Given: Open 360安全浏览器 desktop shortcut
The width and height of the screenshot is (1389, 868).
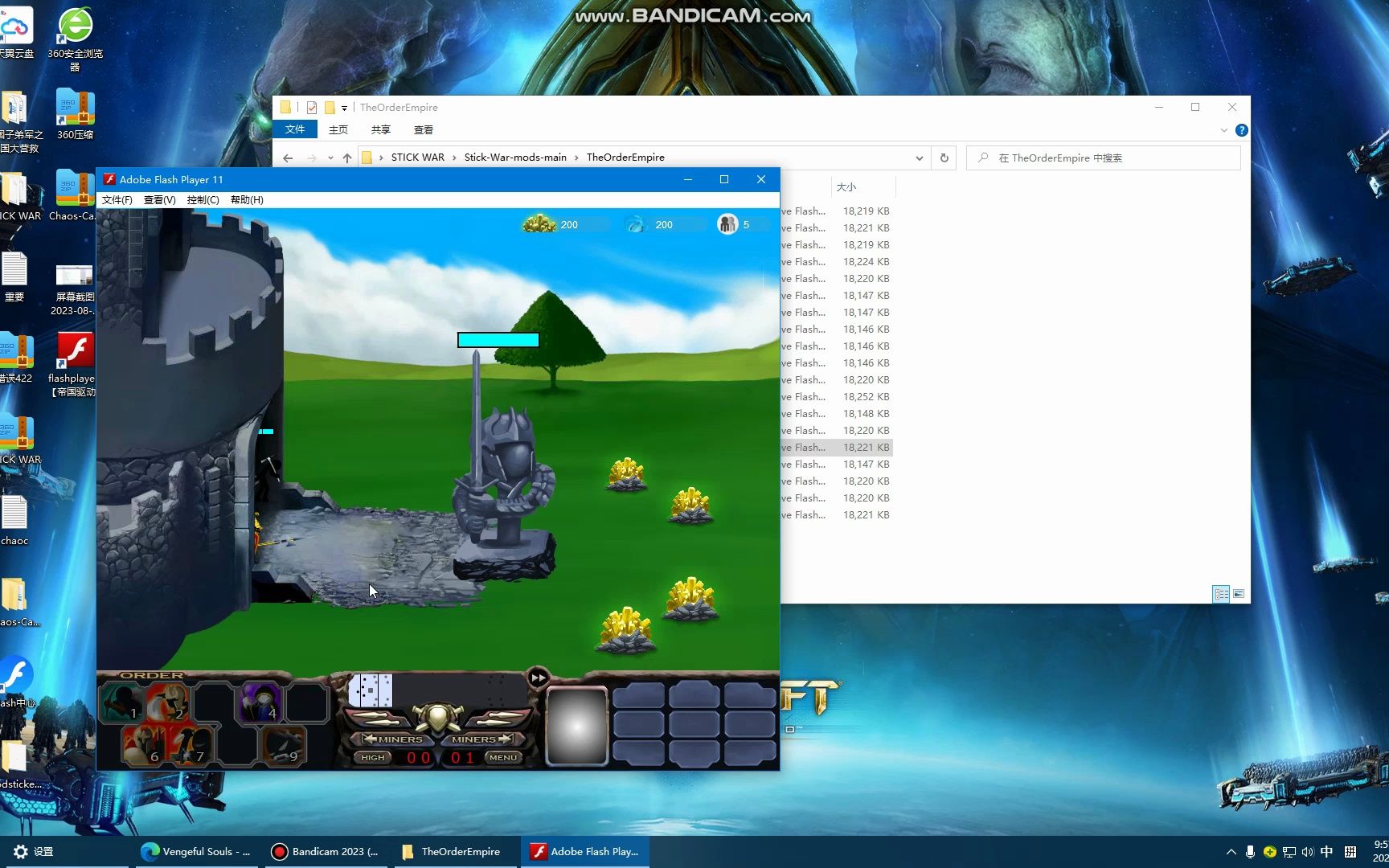Looking at the screenshot, I should [x=75, y=38].
